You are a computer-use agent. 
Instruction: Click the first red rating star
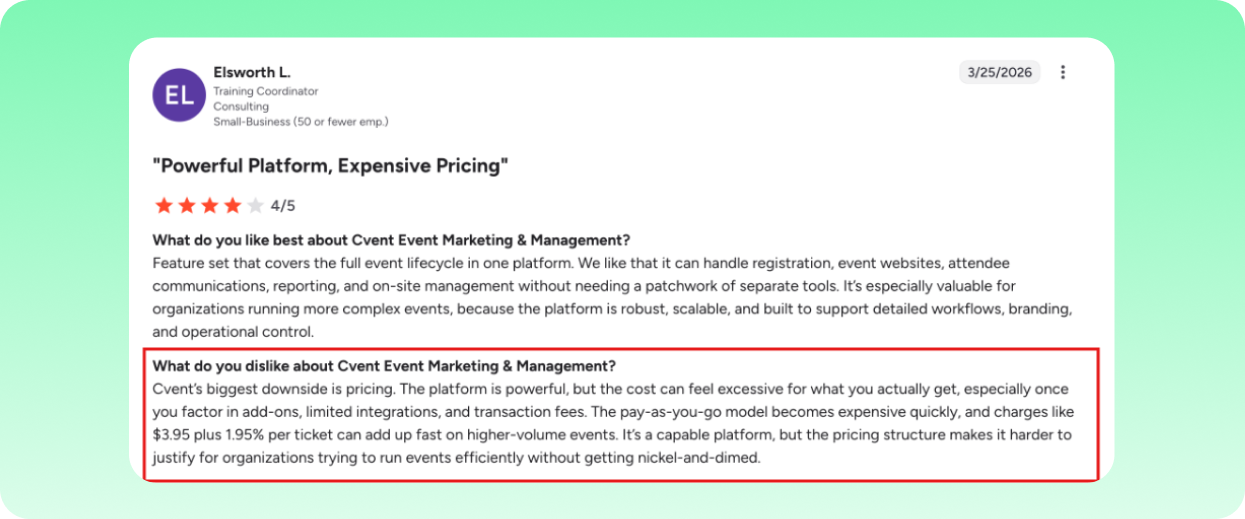tap(164, 206)
